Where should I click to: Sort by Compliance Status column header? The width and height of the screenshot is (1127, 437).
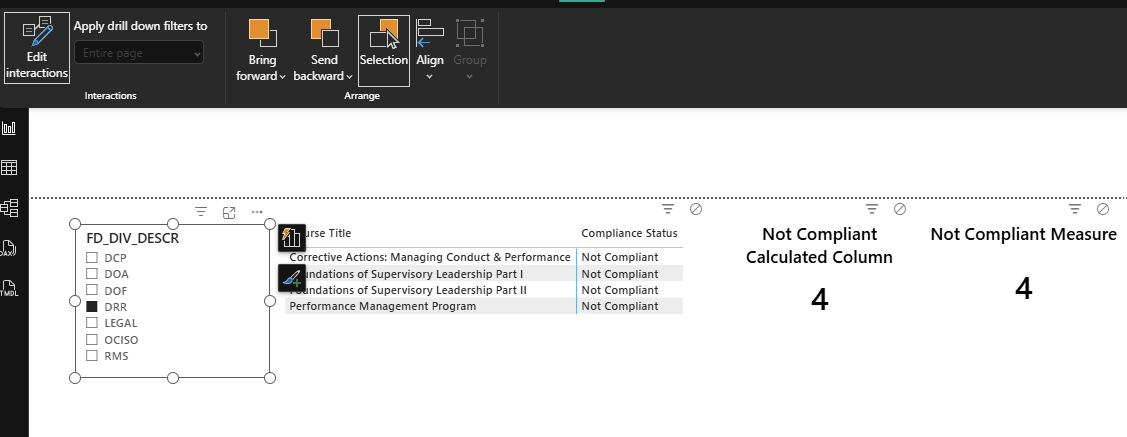(x=629, y=233)
